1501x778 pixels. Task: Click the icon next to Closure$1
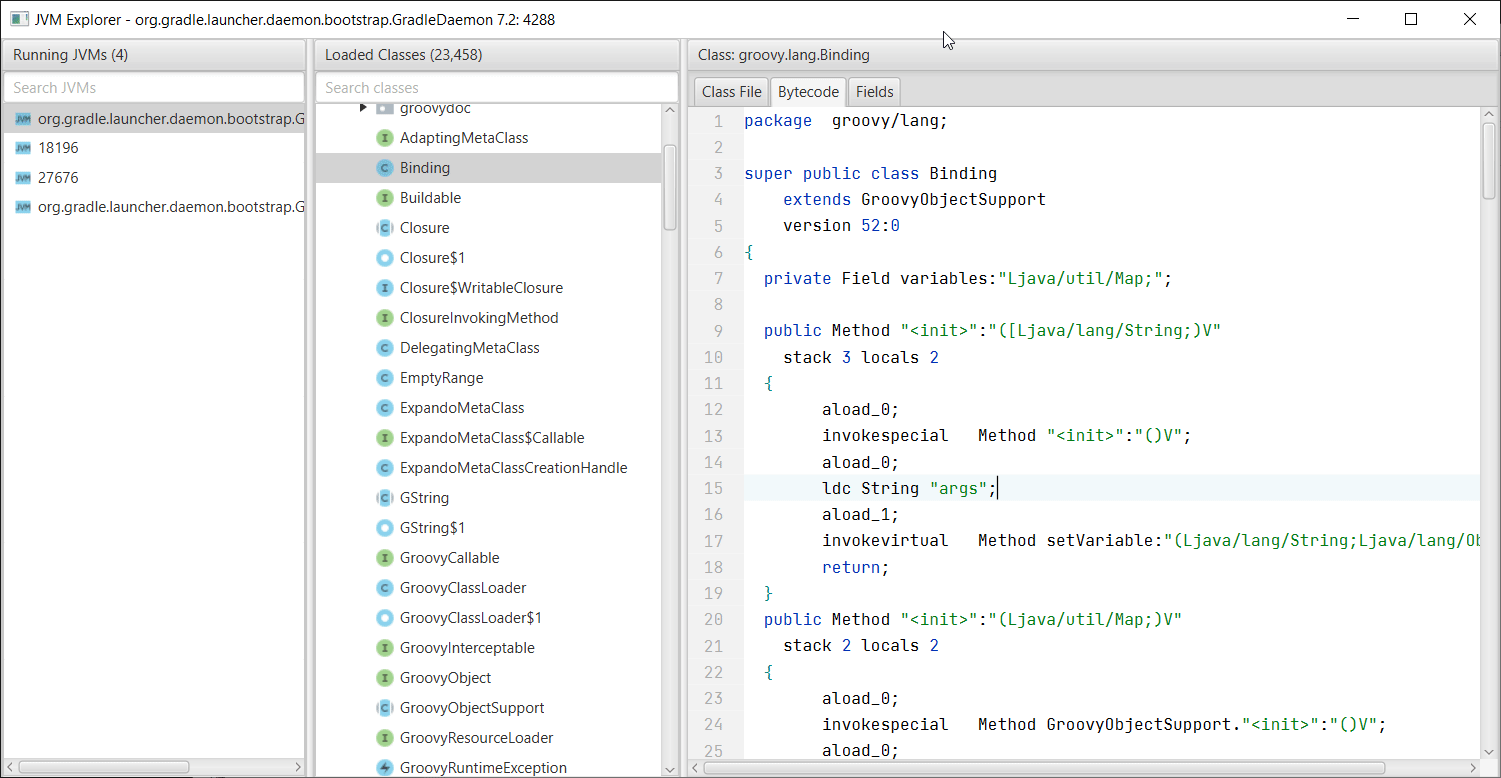pyautogui.click(x=384, y=258)
